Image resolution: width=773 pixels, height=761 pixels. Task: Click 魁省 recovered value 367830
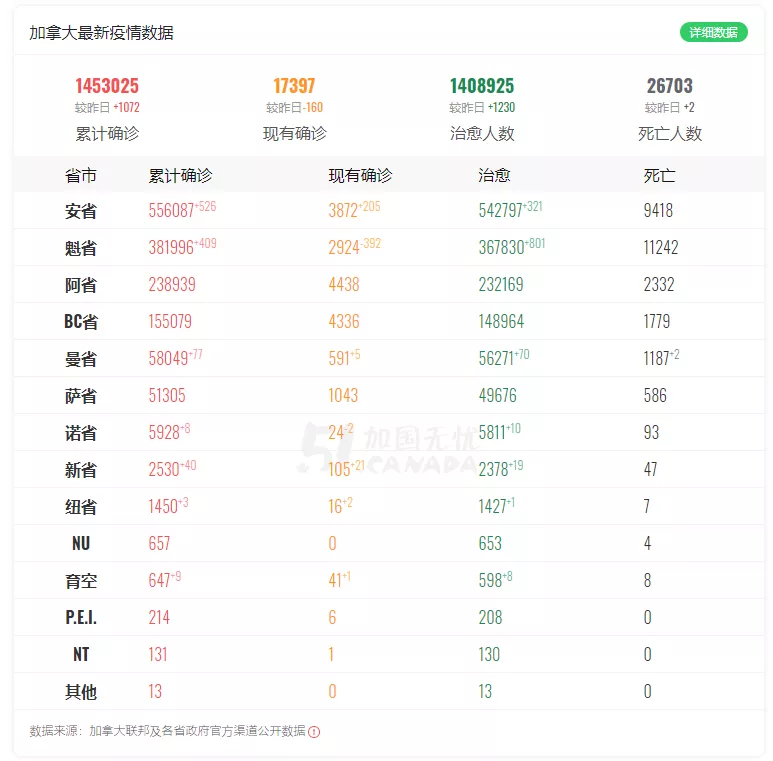[501, 247]
